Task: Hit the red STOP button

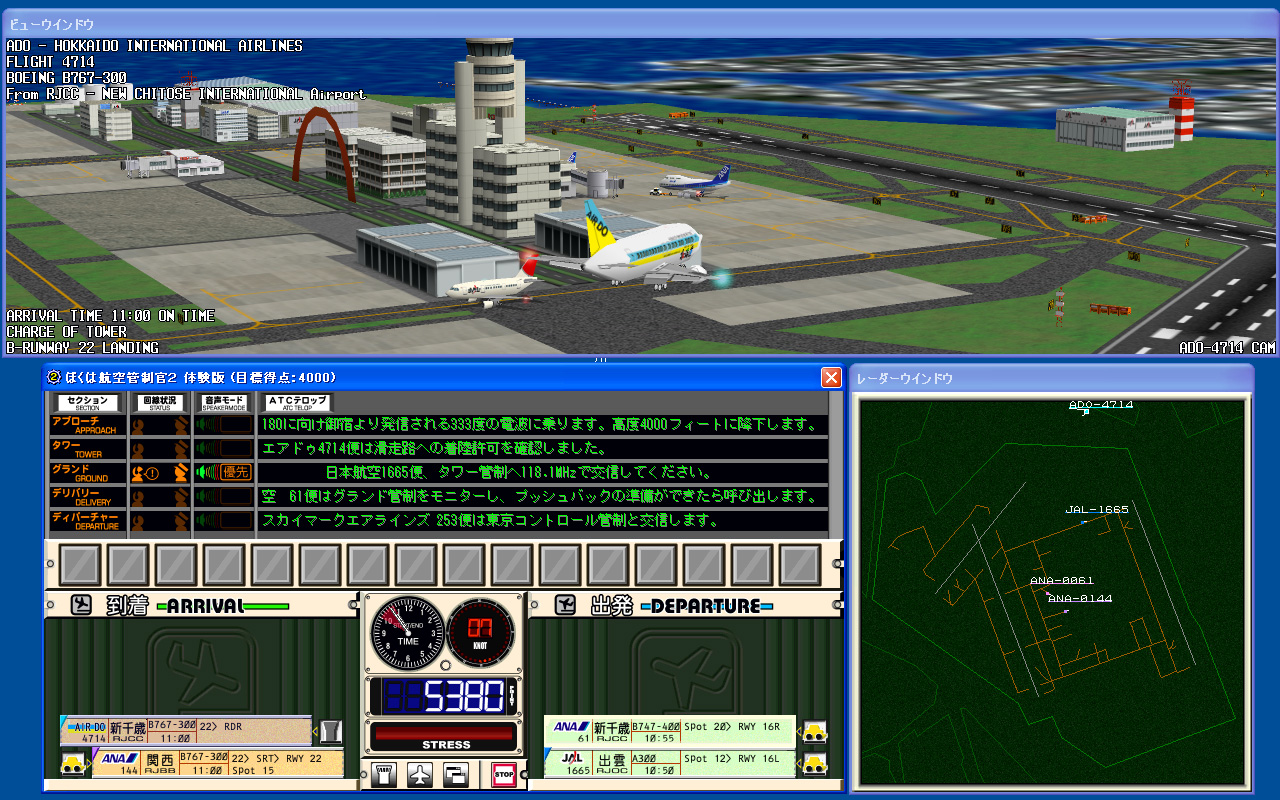Action: (x=503, y=774)
